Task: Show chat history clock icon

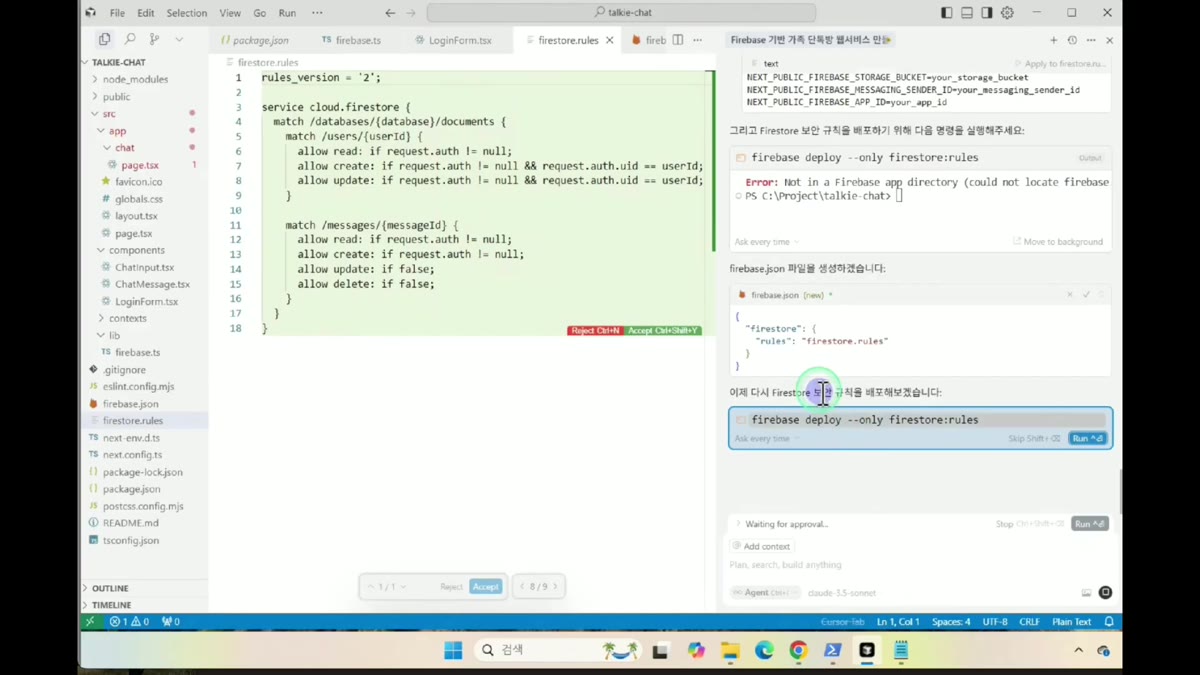Action: [x=1072, y=40]
